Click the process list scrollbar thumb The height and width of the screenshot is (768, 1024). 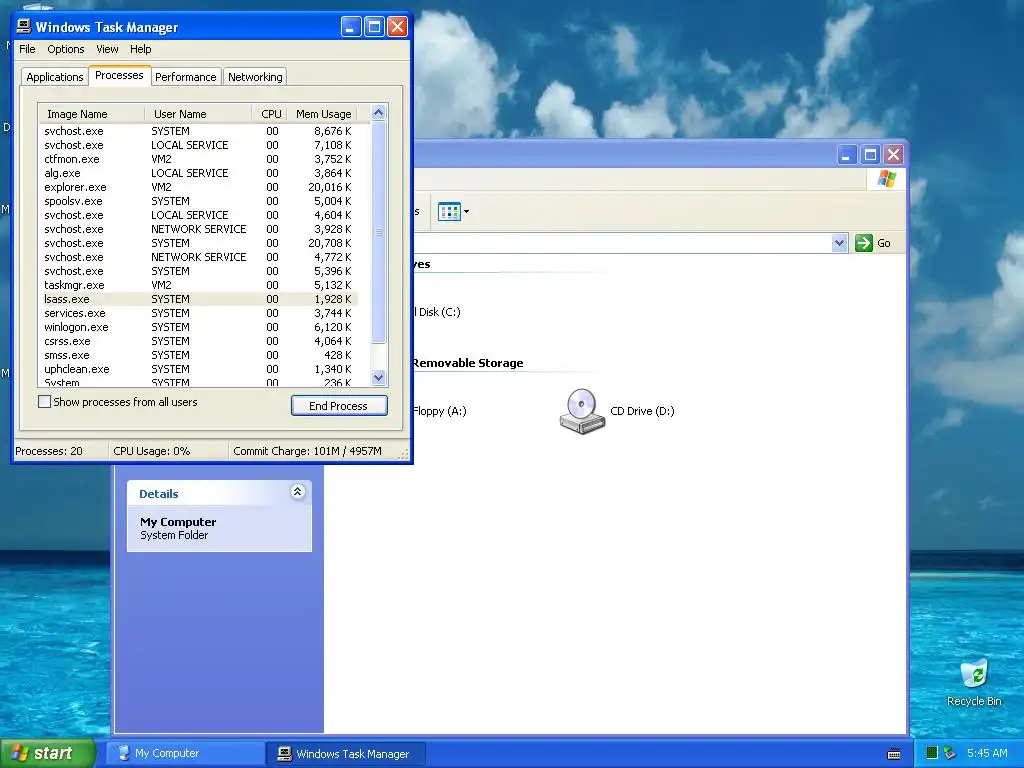378,232
